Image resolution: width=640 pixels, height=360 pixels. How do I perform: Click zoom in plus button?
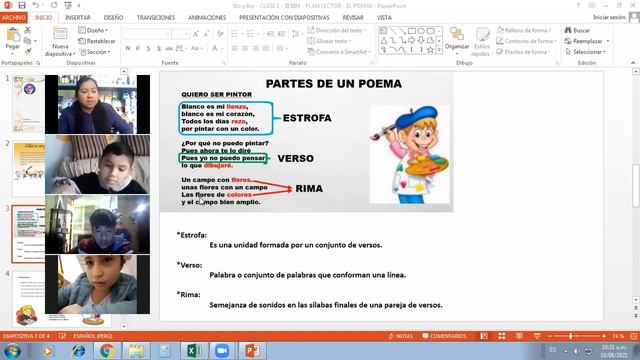pyautogui.click(x=604, y=336)
